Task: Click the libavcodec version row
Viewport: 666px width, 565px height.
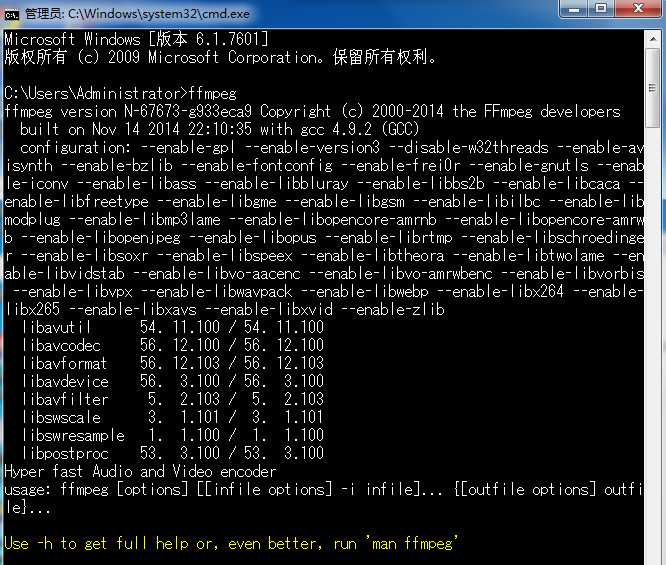Action: (172, 345)
